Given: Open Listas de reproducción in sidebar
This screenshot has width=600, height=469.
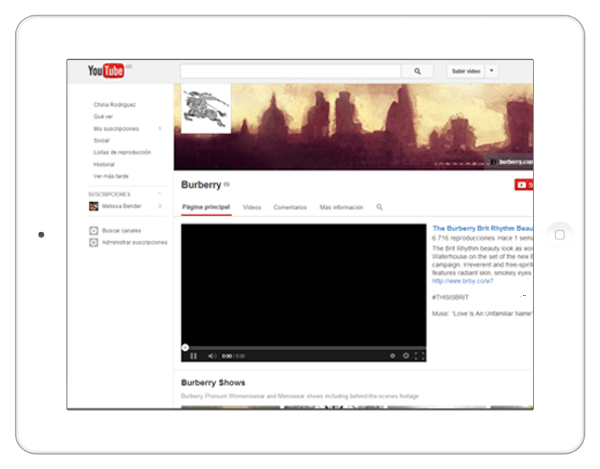Looking at the screenshot, I should click(x=122, y=152).
